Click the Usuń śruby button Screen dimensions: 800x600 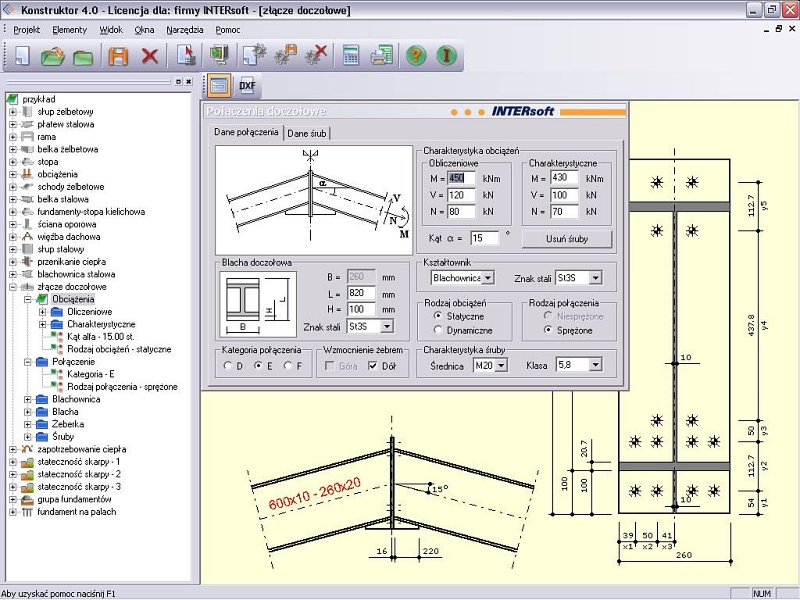(567, 239)
